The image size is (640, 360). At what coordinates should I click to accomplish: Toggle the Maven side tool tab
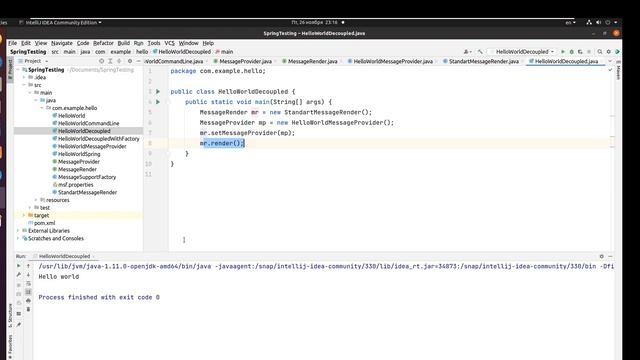point(618,69)
